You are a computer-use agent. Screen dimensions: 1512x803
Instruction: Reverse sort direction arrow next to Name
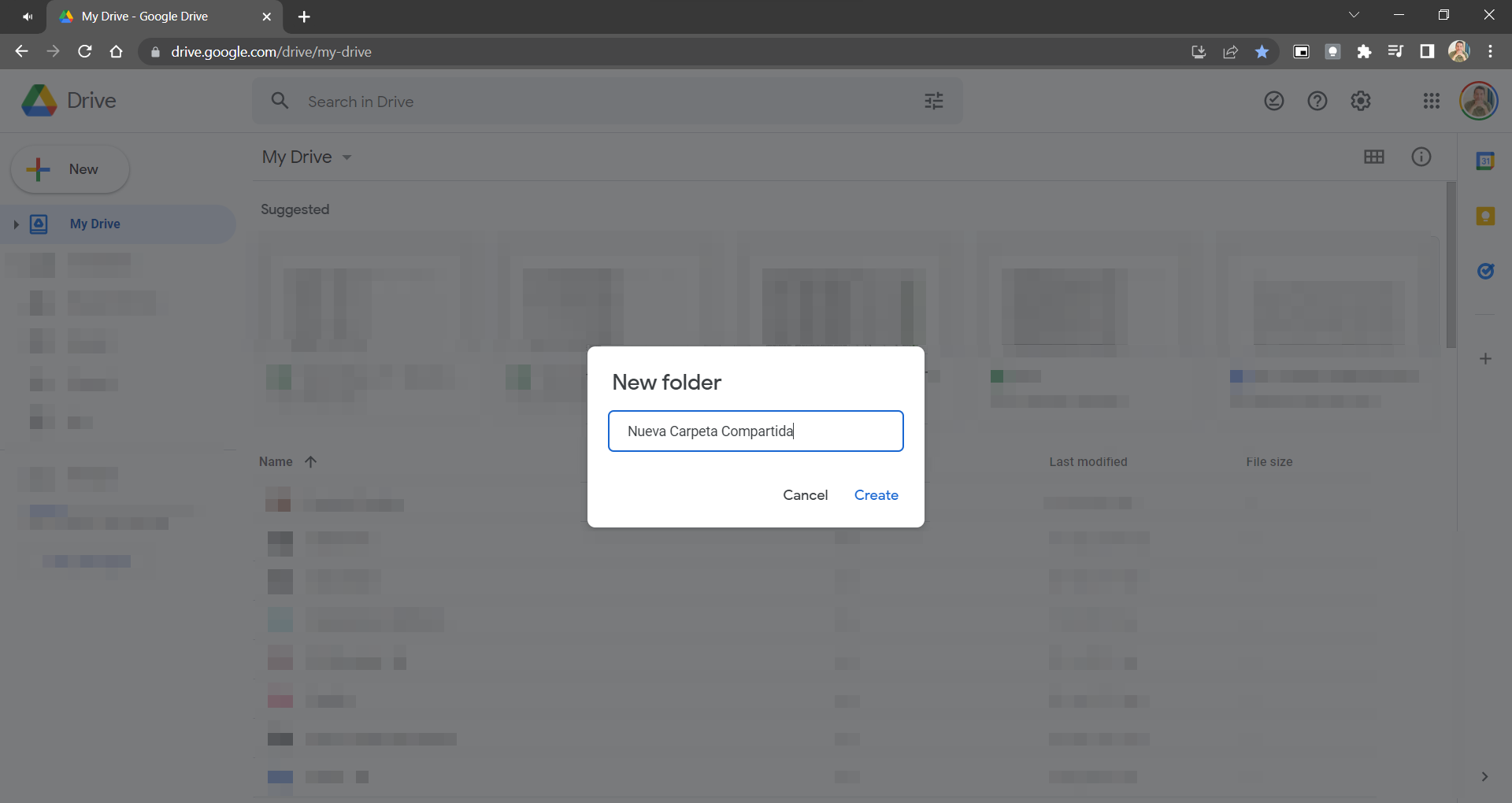pos(311,462)
